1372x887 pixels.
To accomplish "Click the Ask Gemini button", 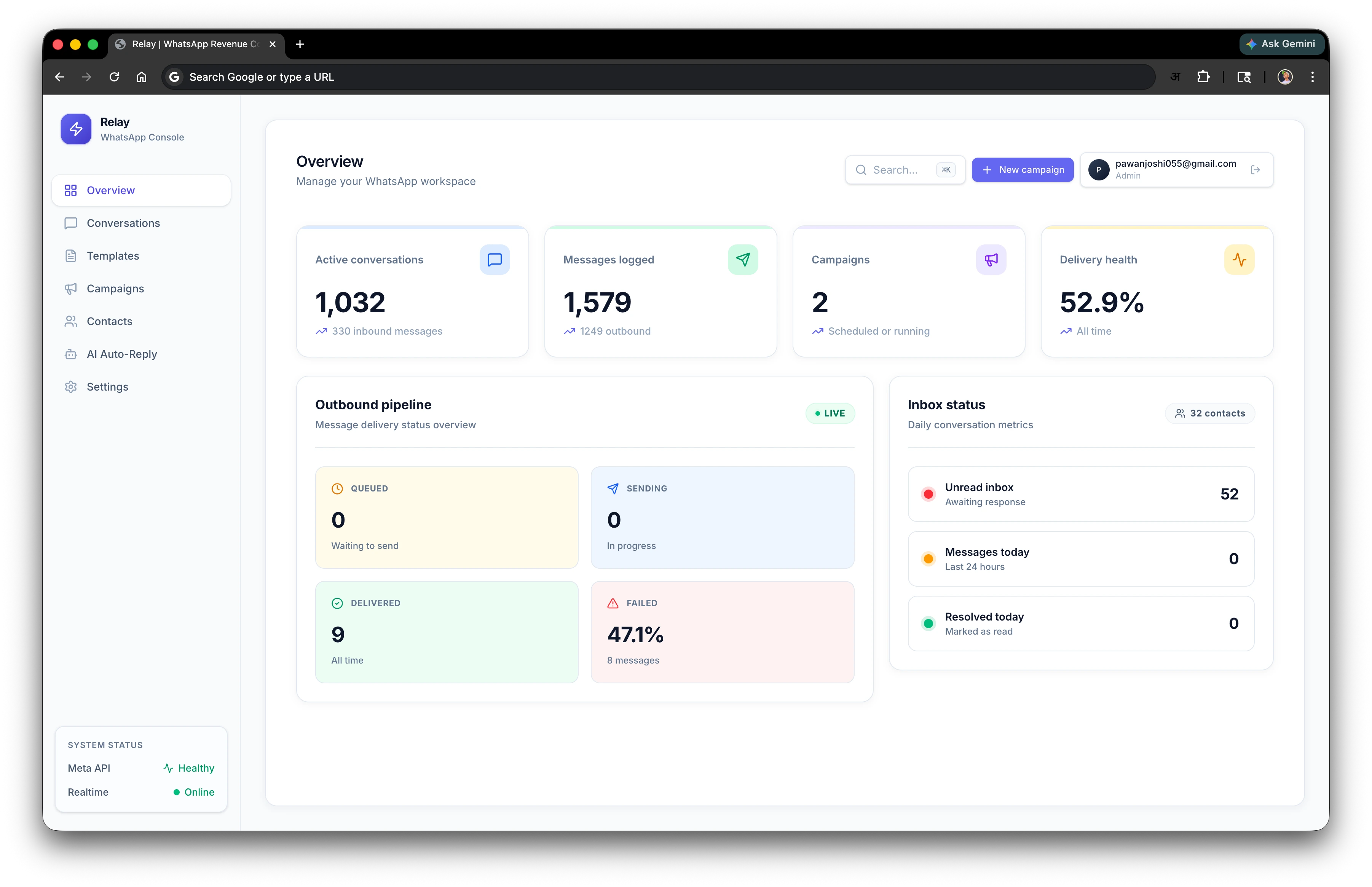I will click(1281, 44).
